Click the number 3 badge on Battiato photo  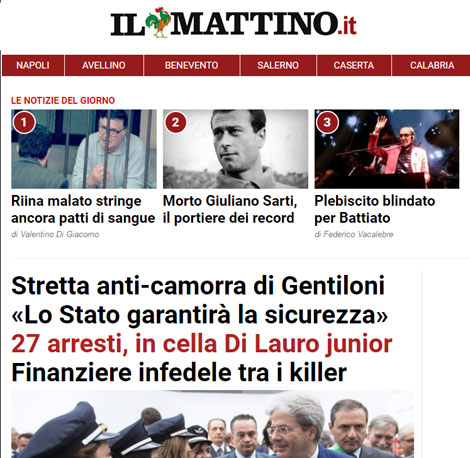[x=327, y=122]
